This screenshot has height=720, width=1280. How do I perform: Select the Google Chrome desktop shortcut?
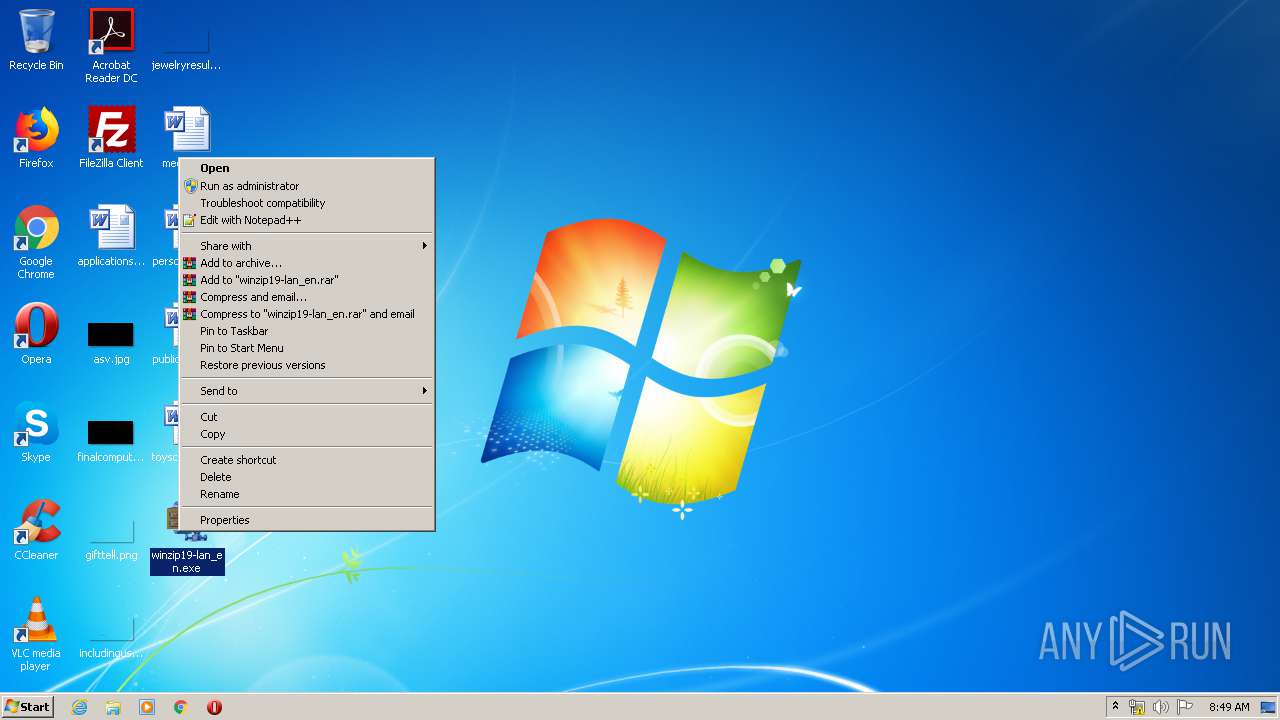click(x=36, y=242)
